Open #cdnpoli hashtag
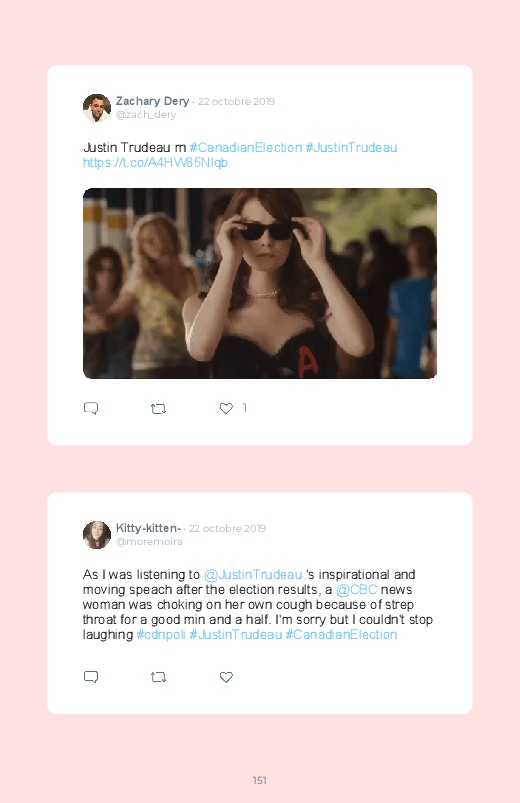520x803 pixels. click(x=161, y=635)
